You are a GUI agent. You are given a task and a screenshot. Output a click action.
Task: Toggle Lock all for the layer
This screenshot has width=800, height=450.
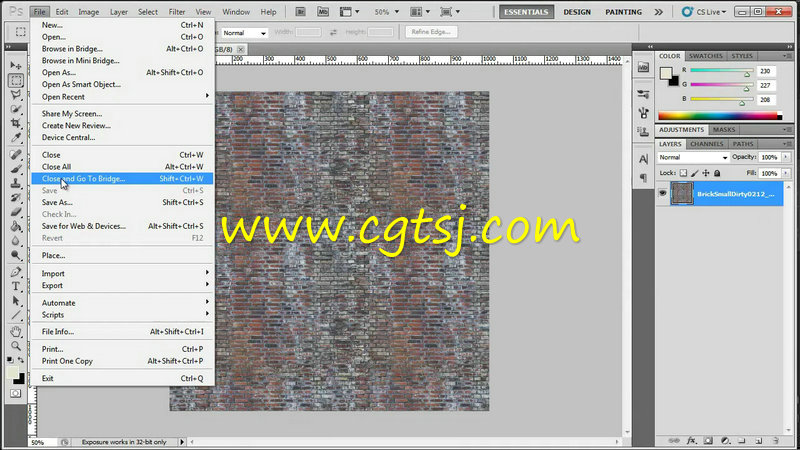coord(717,173)
